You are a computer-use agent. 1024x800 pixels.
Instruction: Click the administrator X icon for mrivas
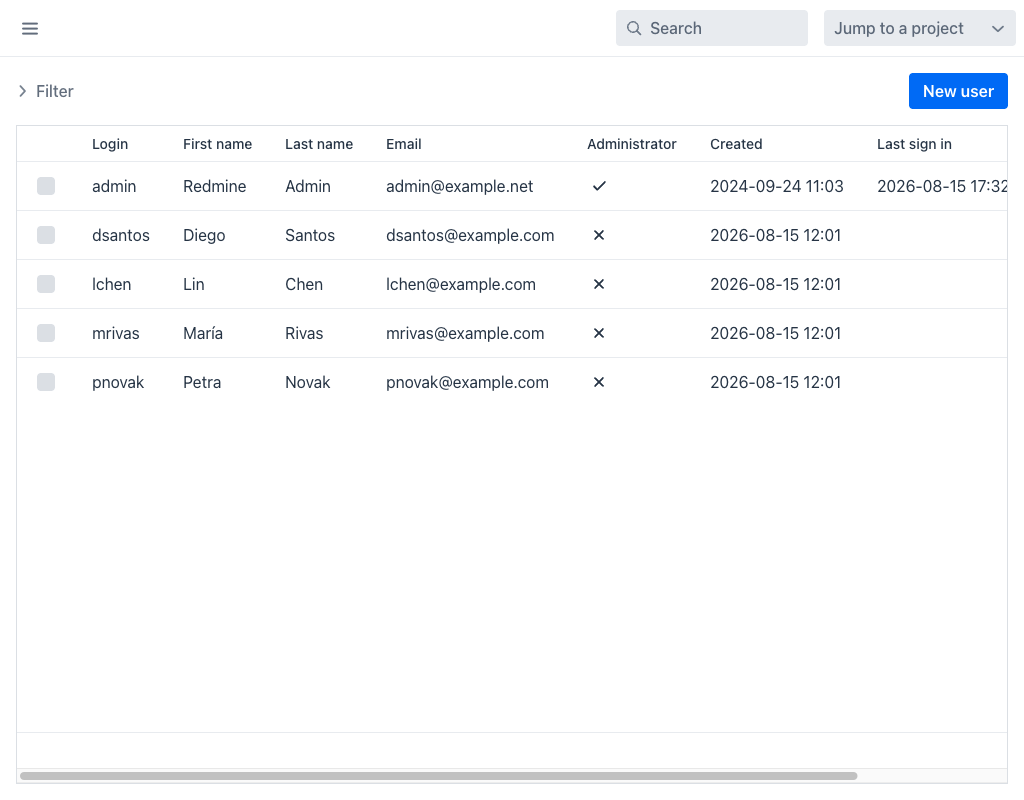click(598, 333)
